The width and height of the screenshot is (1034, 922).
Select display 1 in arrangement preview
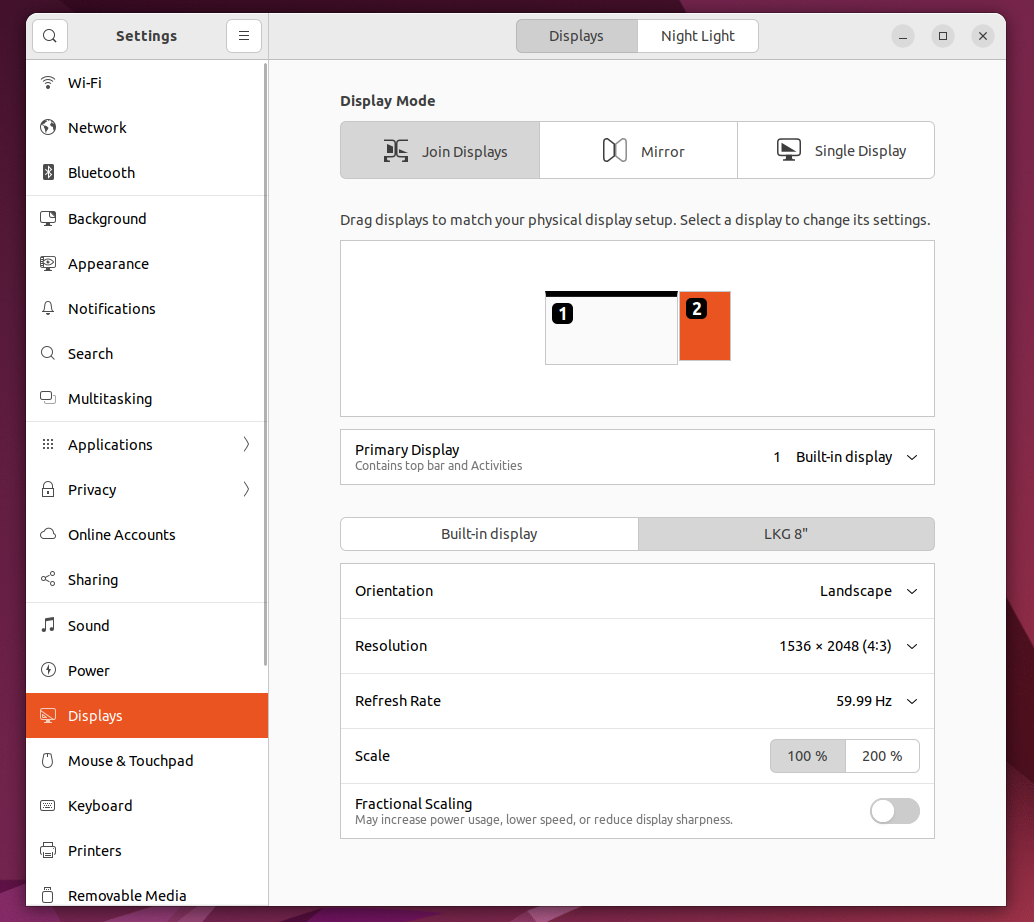click(x=611, y=328)
